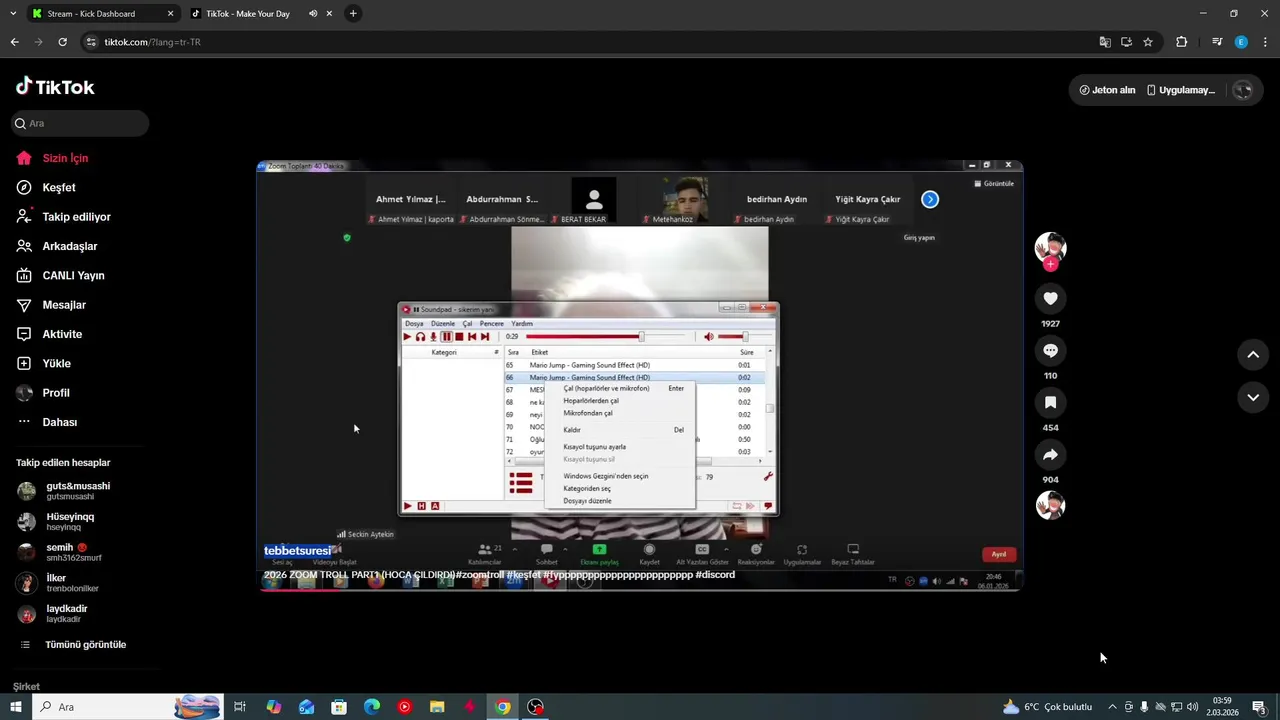Open Windows Start menu
Image resolution: width=1280 pixels, height=720 pixels.
pos(15,707)
